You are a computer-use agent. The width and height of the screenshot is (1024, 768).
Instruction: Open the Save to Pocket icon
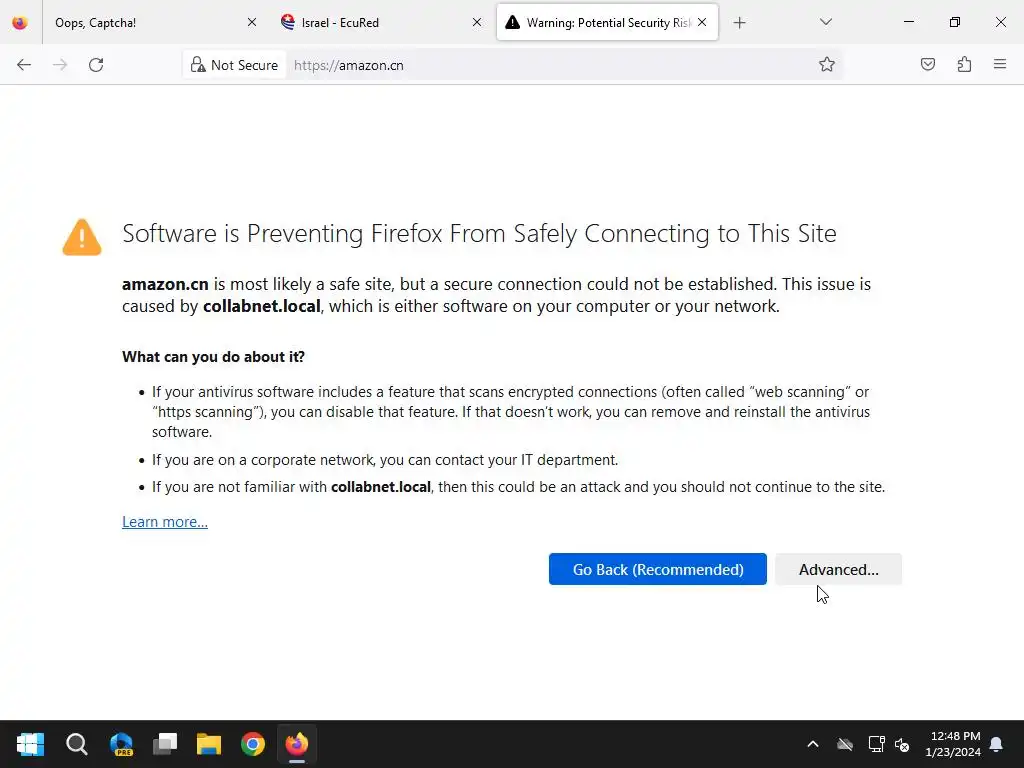coord(928,65)
